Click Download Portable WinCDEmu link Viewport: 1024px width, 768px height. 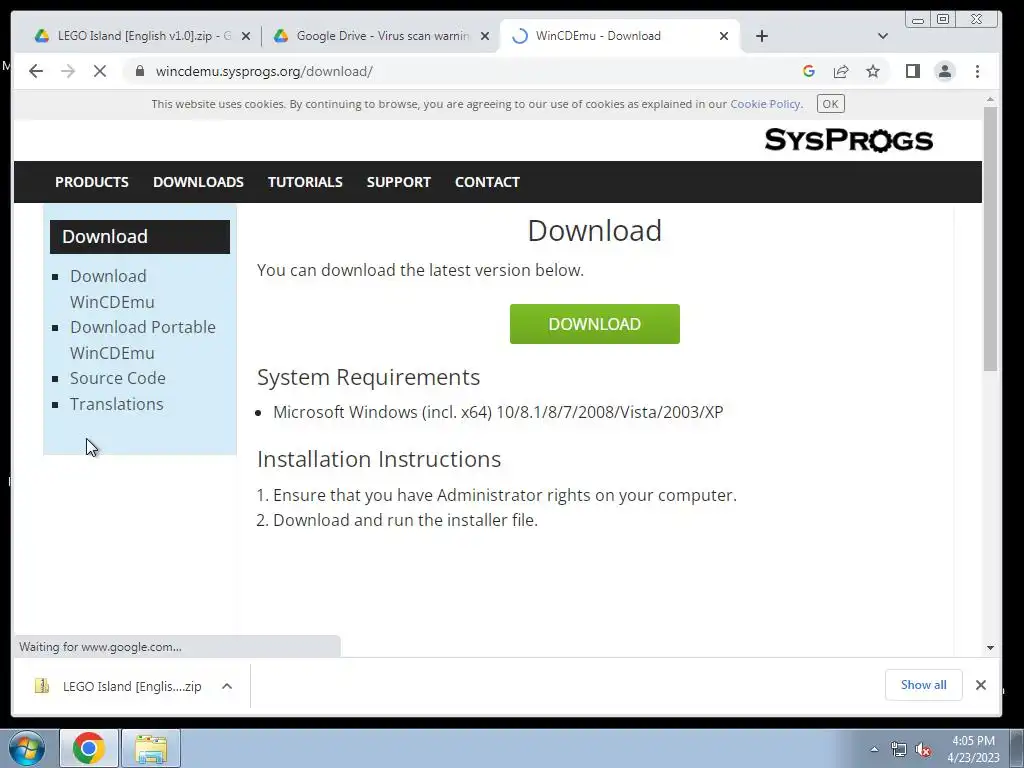click(142, 340)
